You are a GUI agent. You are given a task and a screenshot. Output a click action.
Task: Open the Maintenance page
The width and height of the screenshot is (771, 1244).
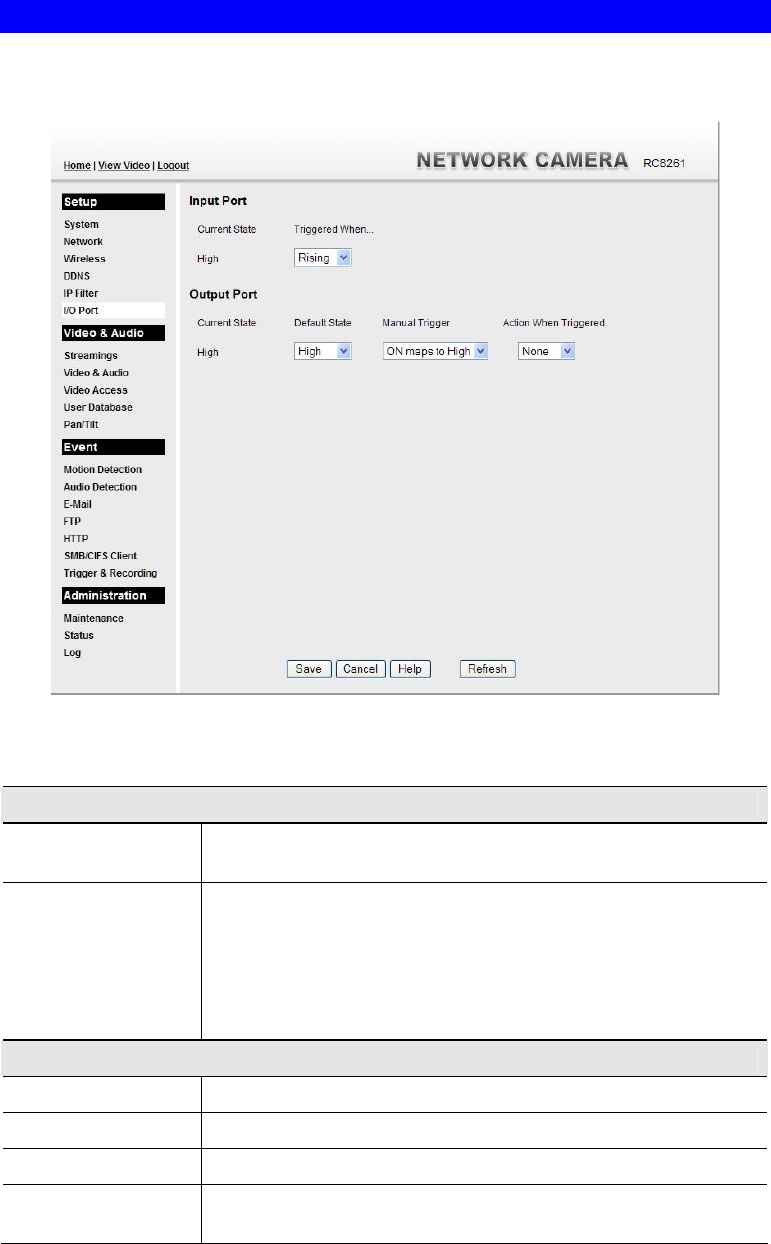click(x=93, y=618)
